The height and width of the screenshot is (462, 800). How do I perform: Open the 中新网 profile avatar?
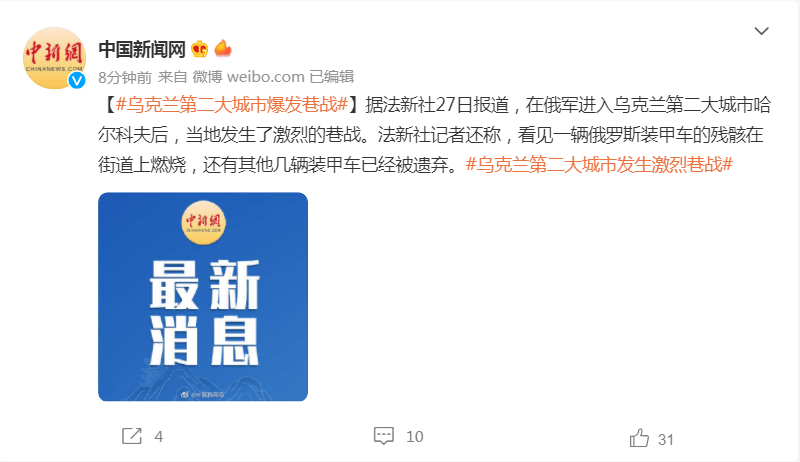coord(54,57)
